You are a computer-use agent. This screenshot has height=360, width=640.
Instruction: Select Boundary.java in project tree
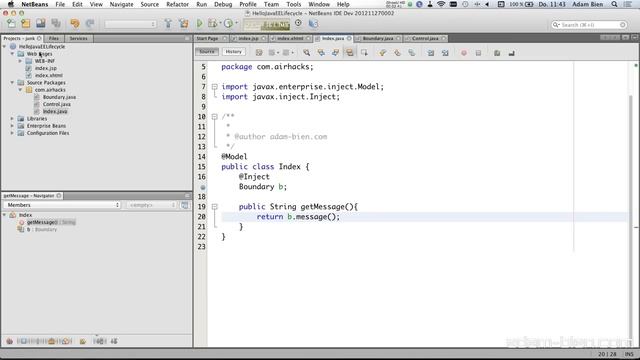[59, 97]
